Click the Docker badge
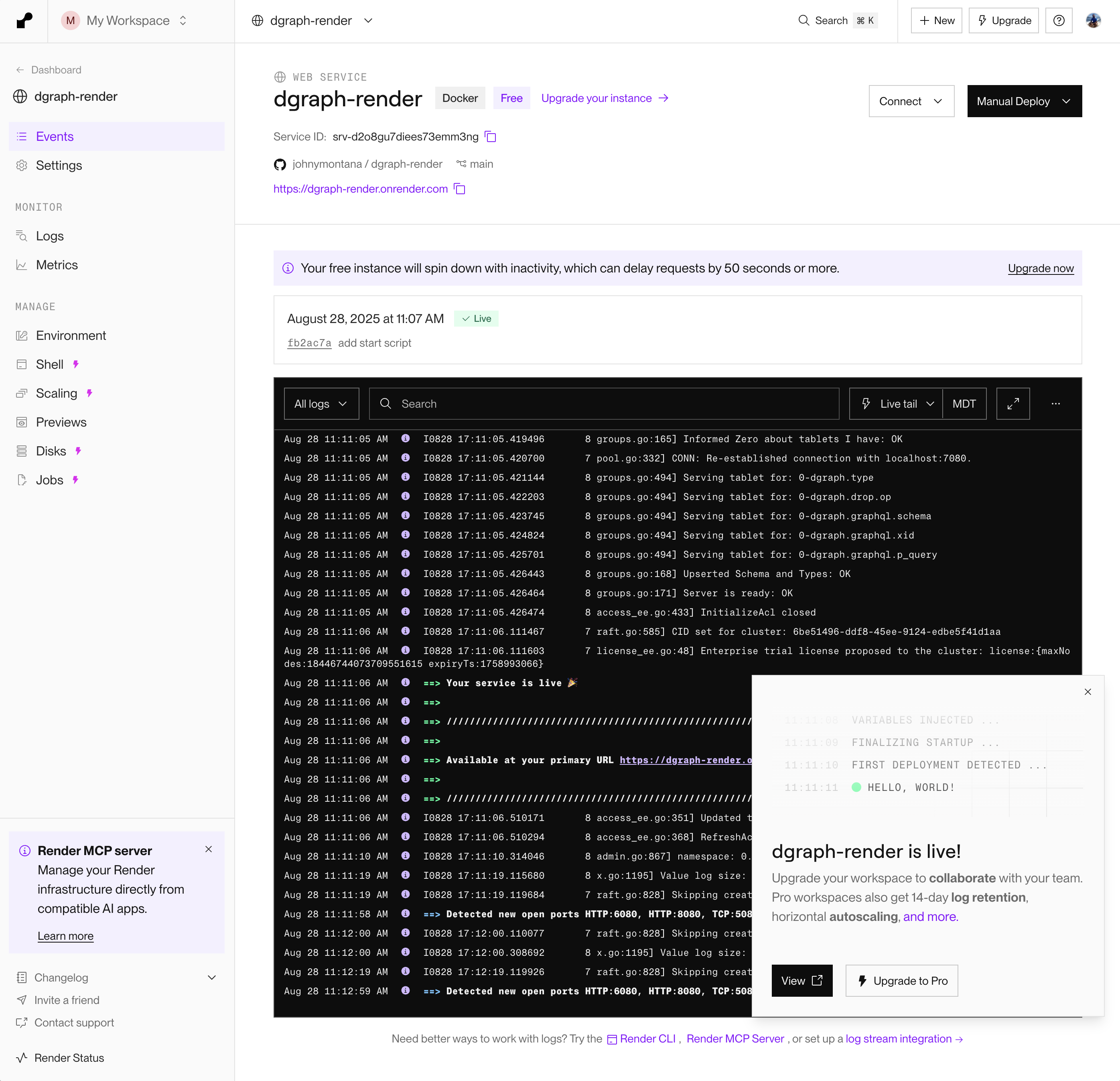This screenshot has height=1081, width=1120. 460,98
